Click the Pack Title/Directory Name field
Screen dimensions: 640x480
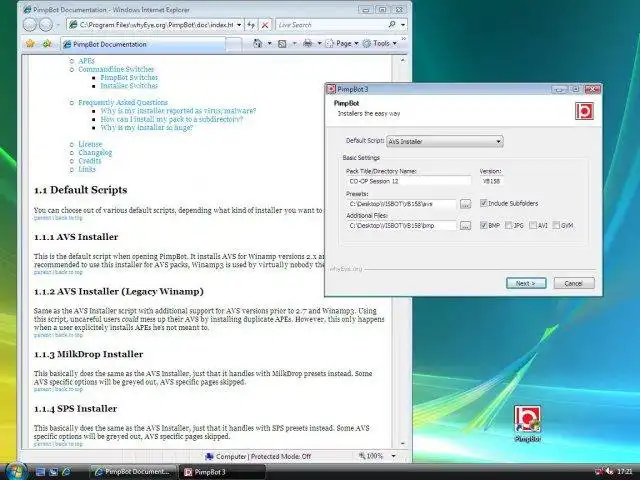[x=409, y=181]
